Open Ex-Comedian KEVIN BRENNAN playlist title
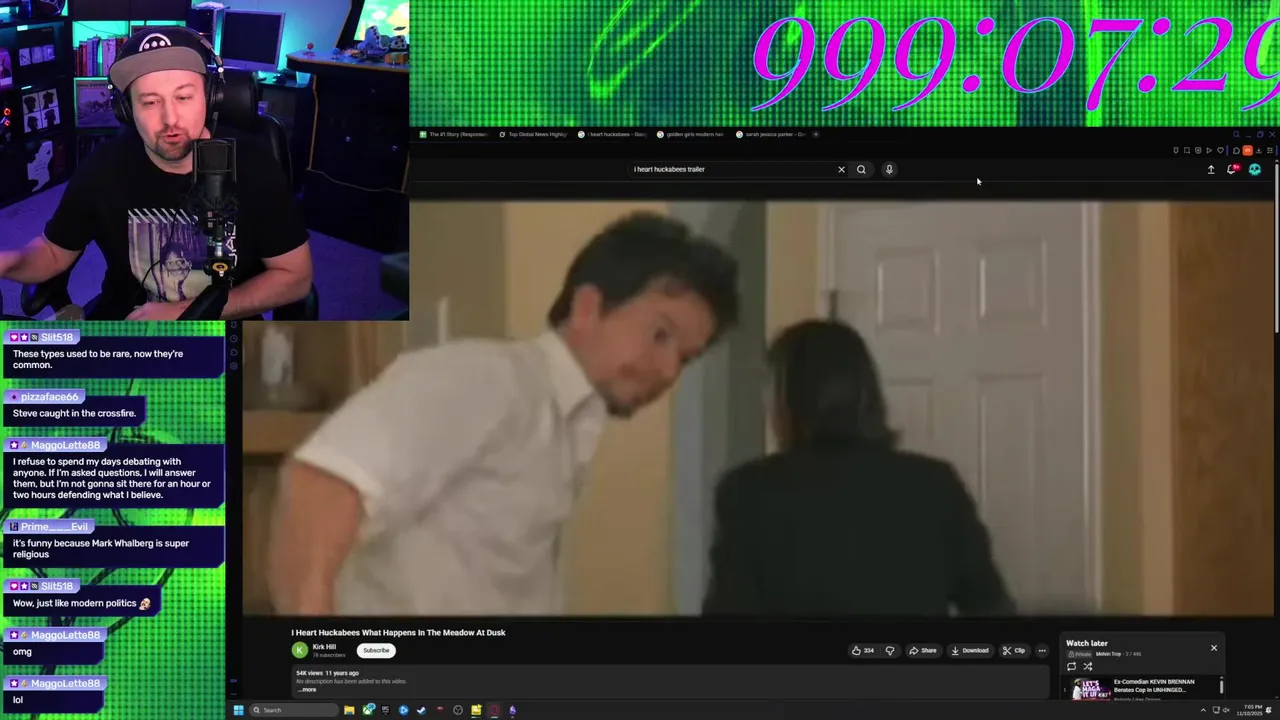The image size is (1280, 720). 1152,686
